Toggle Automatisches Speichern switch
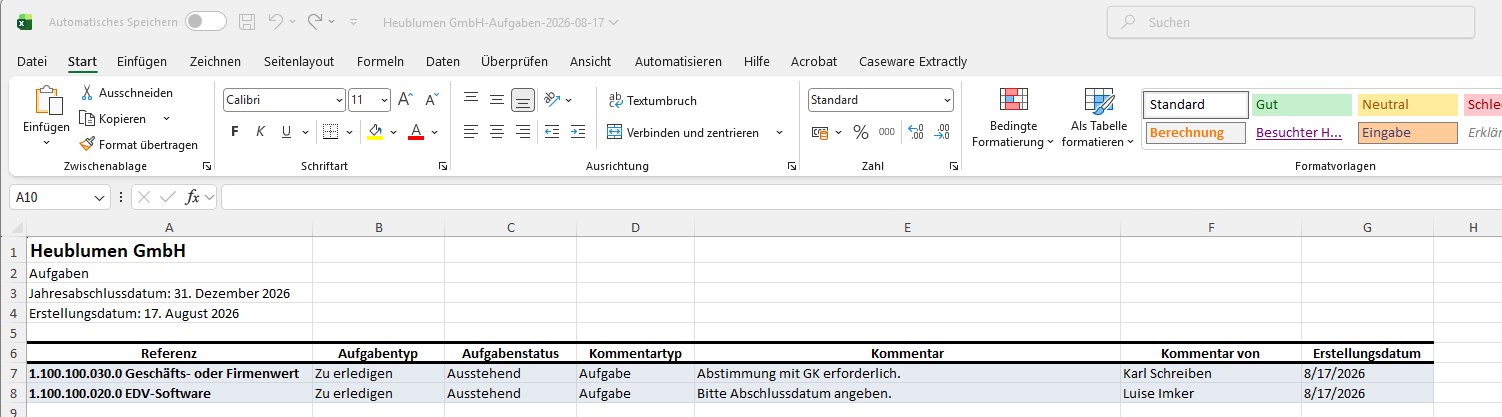 click(205, 21)
